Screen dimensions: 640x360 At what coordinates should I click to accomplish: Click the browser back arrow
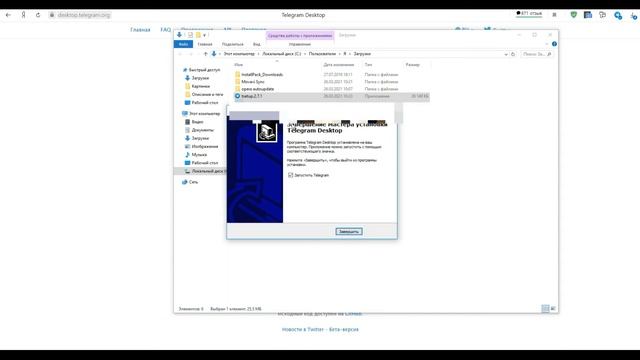coord(8,15)
